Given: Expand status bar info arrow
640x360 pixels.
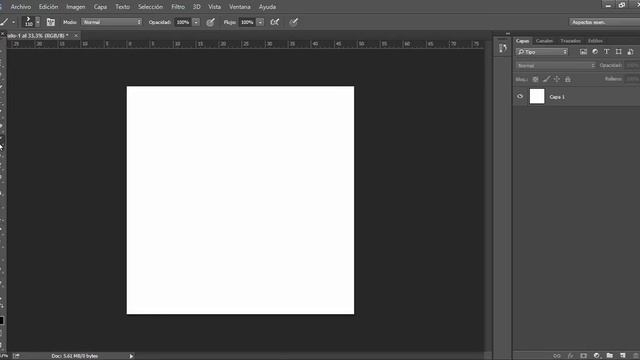Looking at the screenshot, I should coord(131,356).
